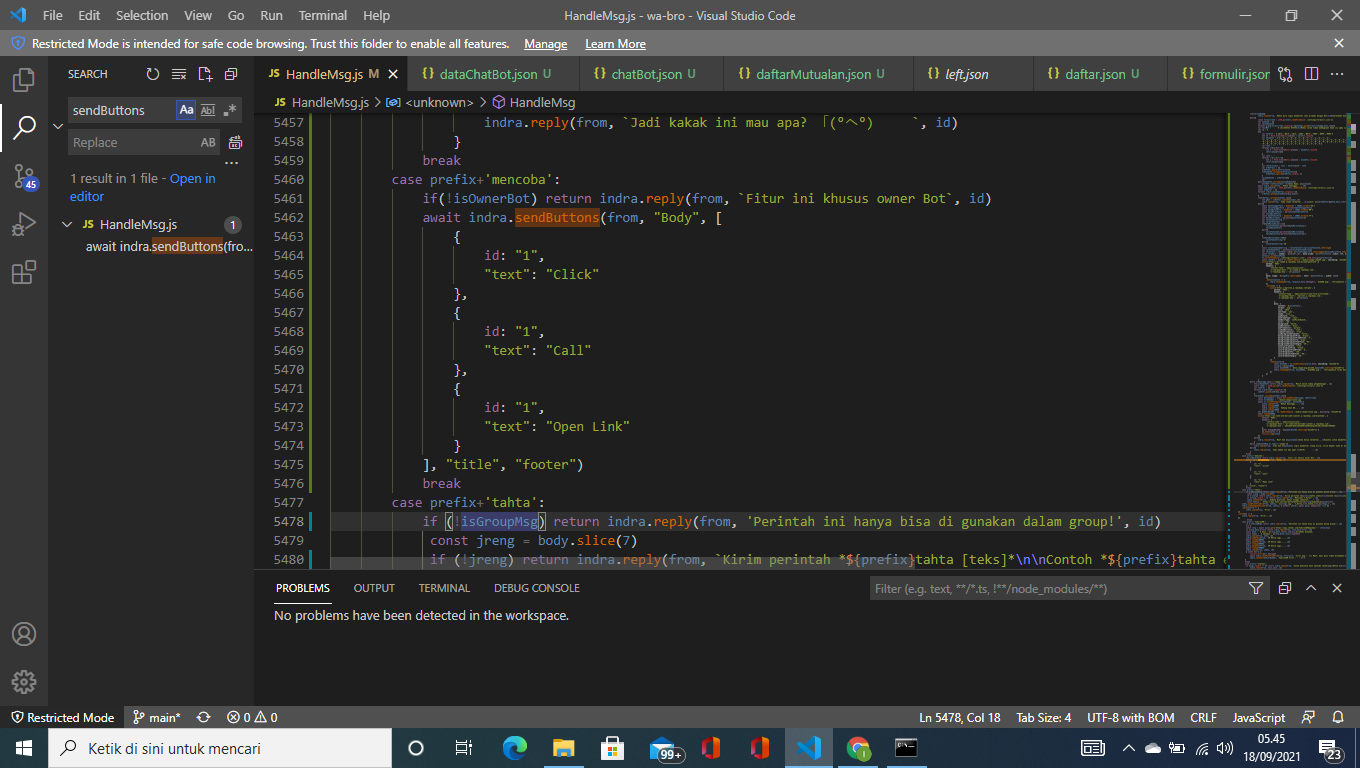Clear all search results
This screenshot has height=768, width=1360.
click(x=179, y=73)
